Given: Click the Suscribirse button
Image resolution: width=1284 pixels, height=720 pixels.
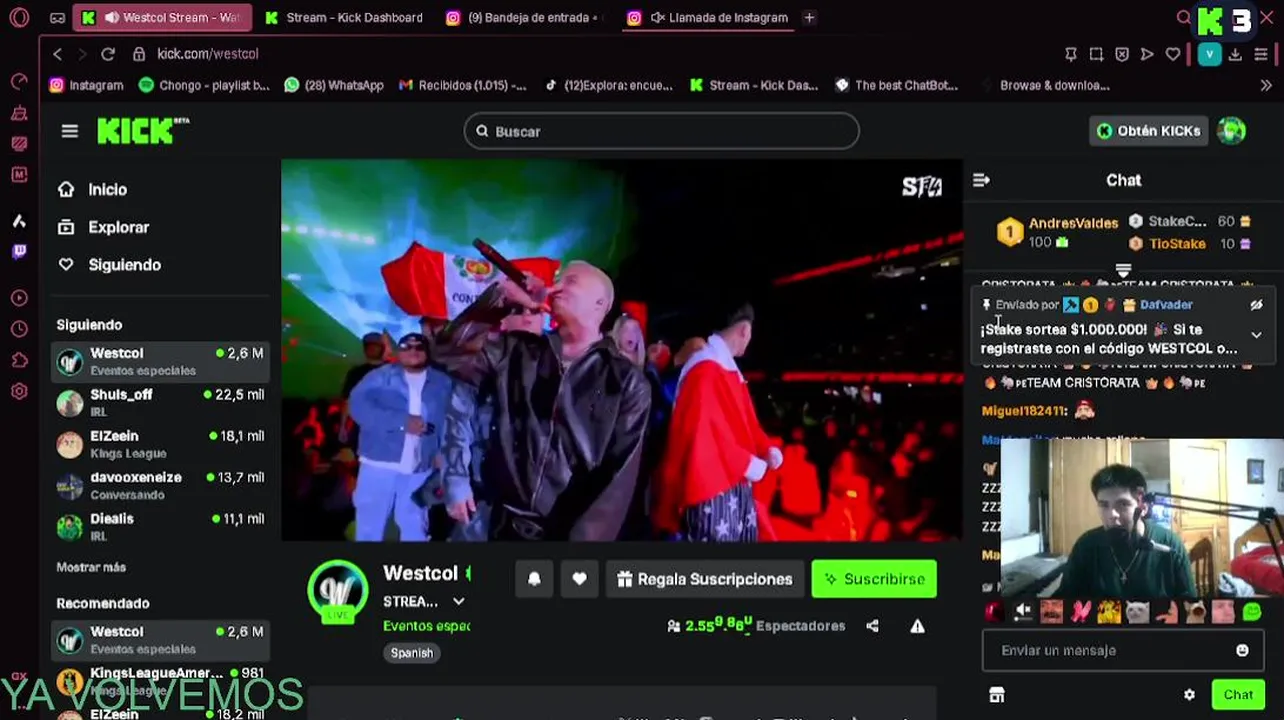Looking at the screenshot, I should click(x=874, y=579).
